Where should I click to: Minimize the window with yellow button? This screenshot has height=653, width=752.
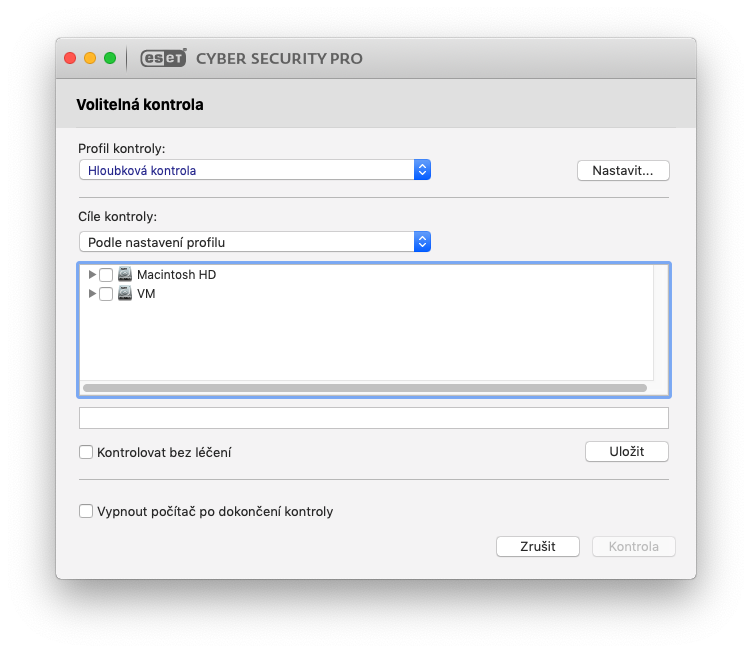(90, 58)
